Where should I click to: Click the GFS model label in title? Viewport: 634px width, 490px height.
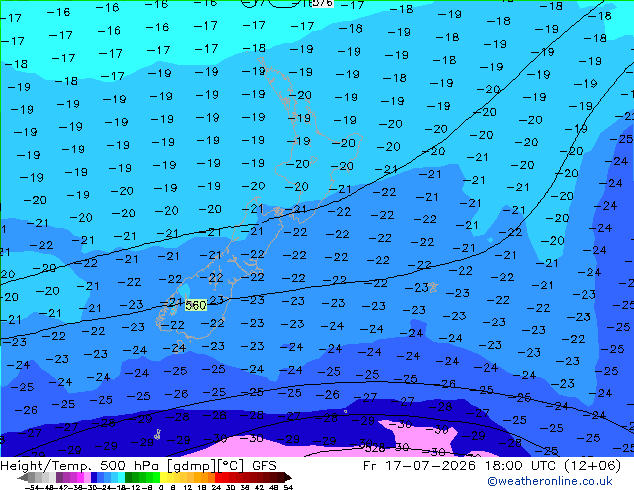point(264,466)
